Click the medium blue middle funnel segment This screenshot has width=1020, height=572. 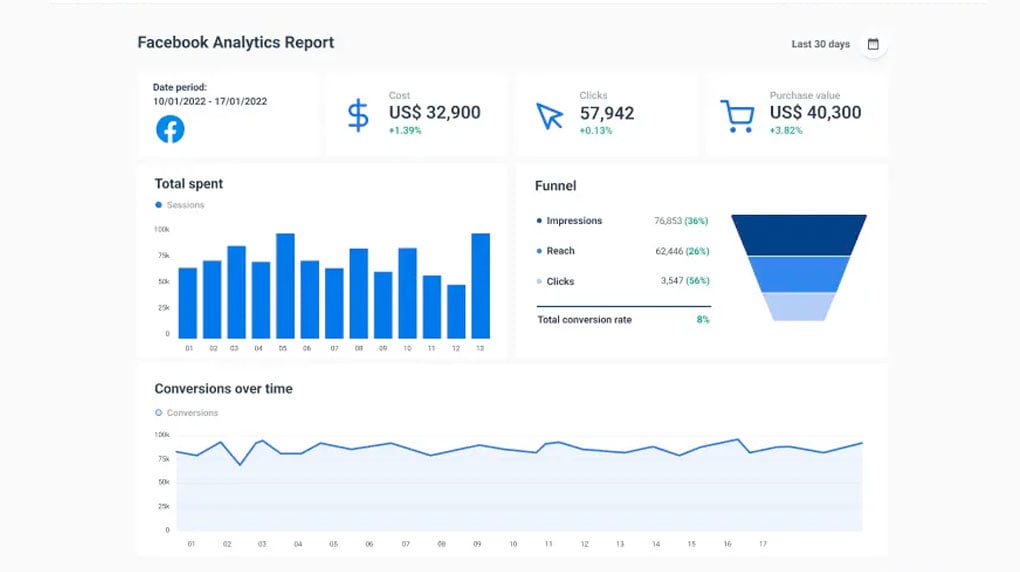click(799, 273)
